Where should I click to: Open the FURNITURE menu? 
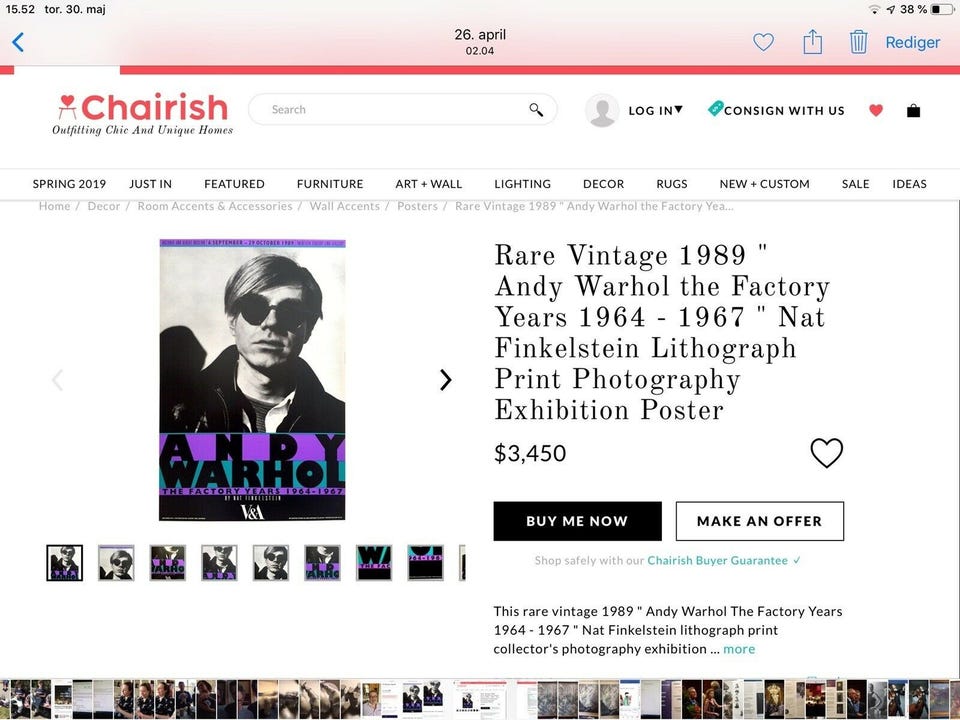[x=330, y=184]
